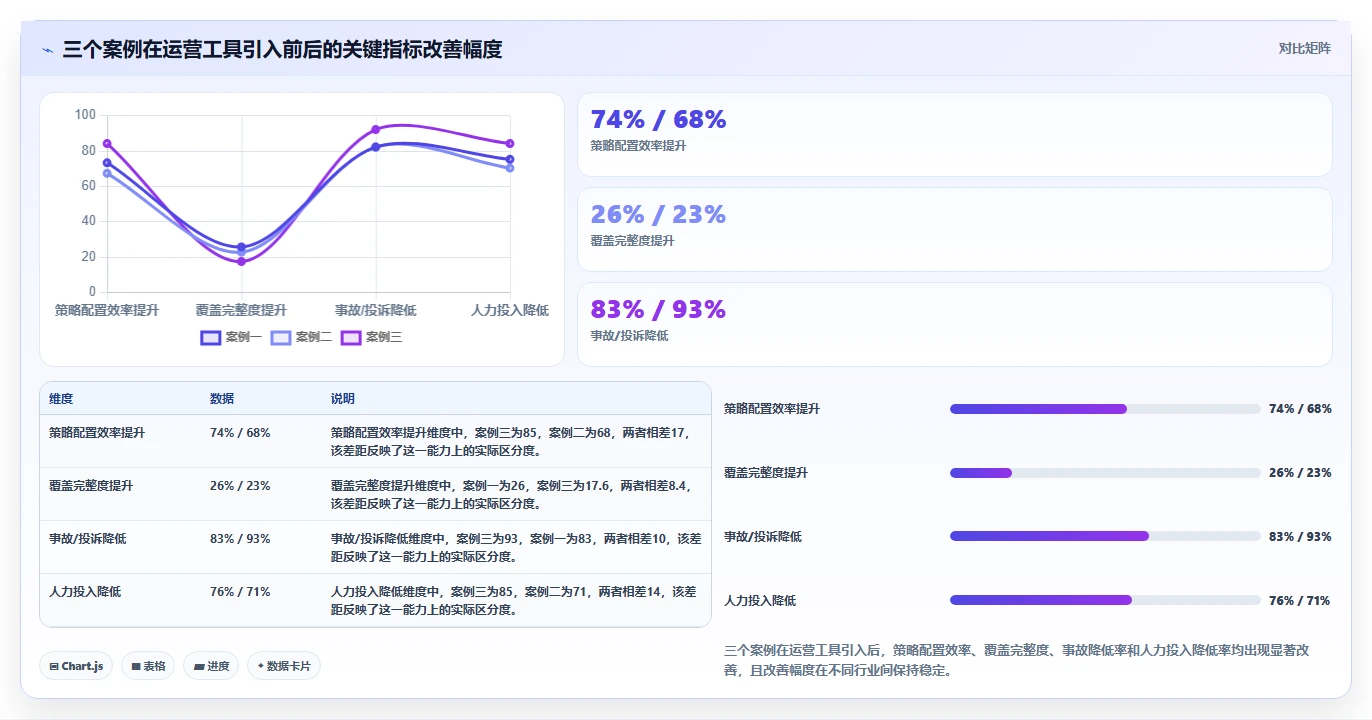
Task: Click the summary paragraph starting 三个案例在运营工具引入后
Action: pos(1016,660)
